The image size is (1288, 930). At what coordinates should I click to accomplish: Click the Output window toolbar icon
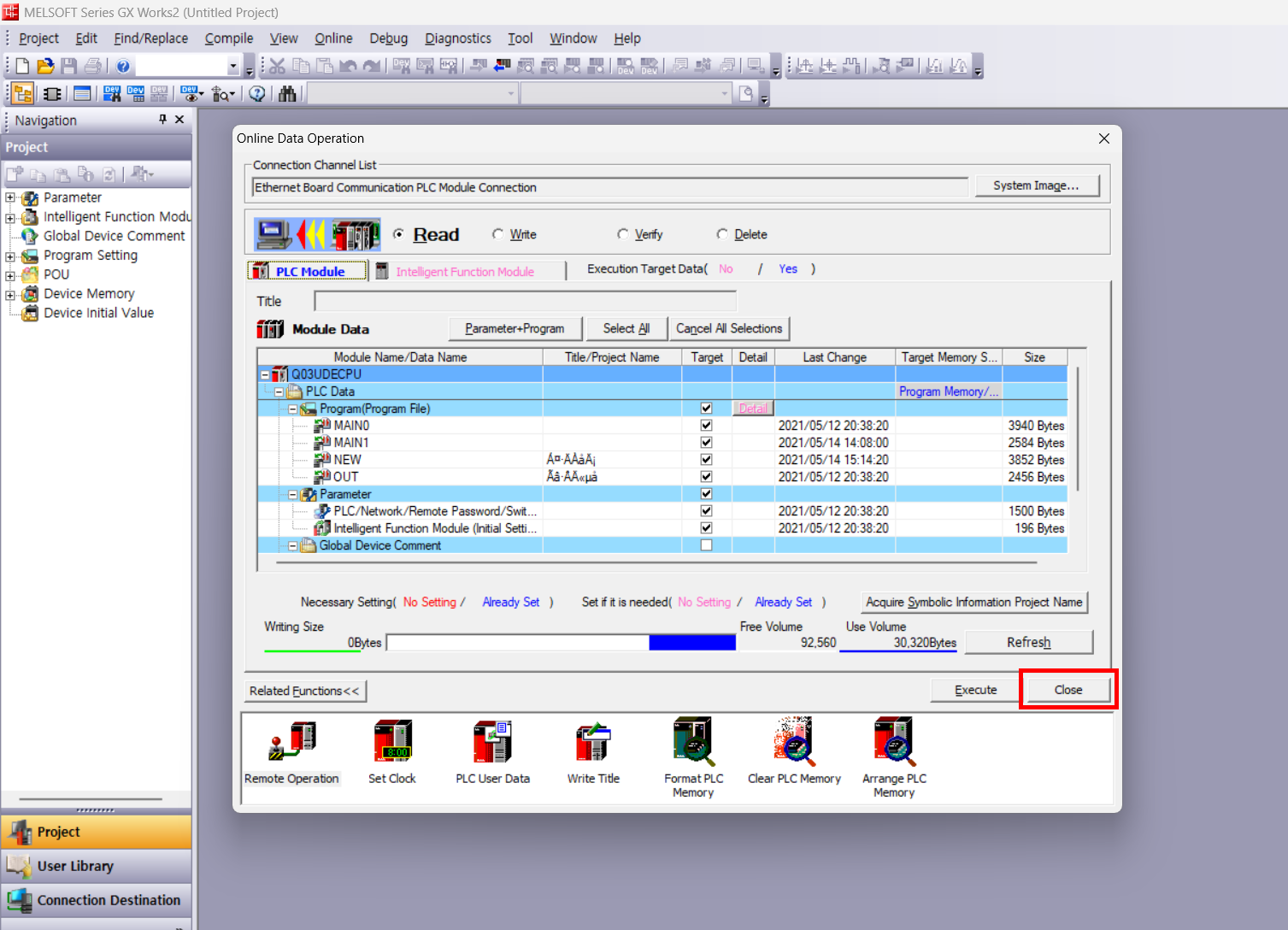pos(82,94)
